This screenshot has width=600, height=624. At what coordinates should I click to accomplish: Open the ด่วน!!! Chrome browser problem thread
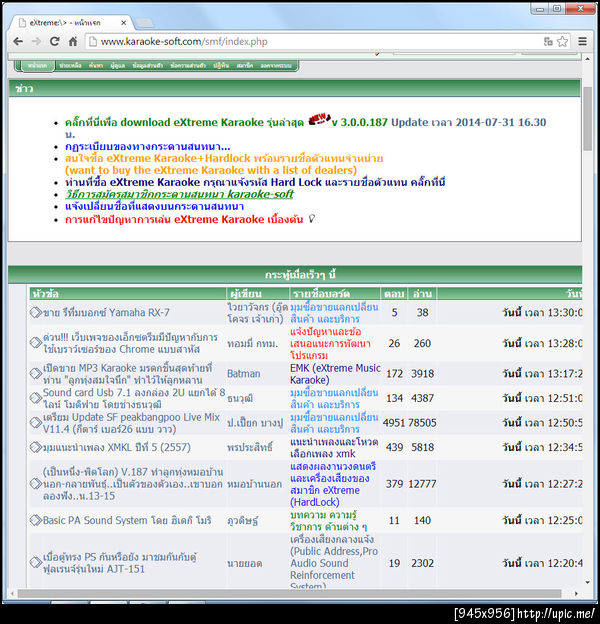(130, 343)
